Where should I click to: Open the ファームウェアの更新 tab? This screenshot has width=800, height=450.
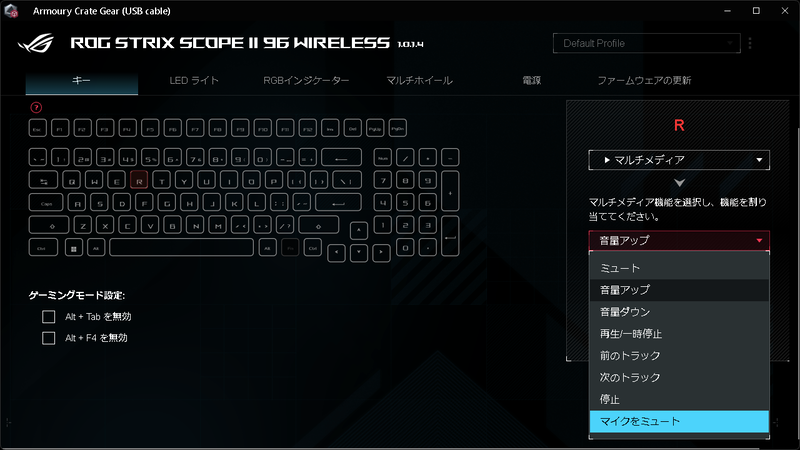pos(644,81)
